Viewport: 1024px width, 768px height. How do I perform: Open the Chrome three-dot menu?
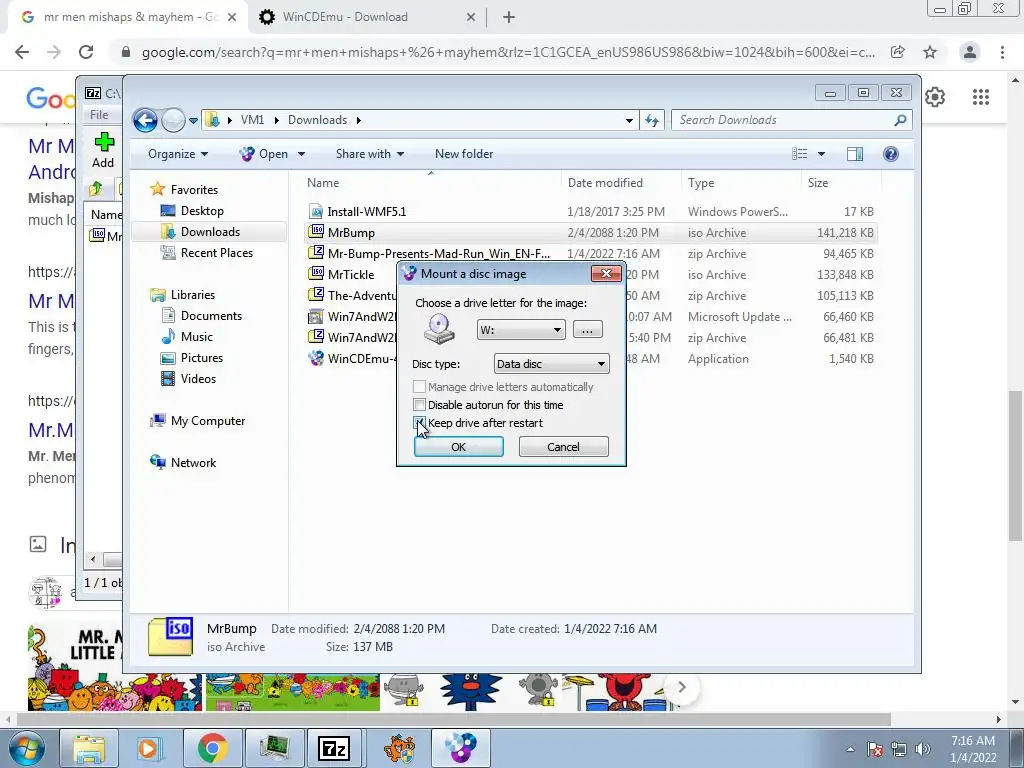(x=1002, y=52)
